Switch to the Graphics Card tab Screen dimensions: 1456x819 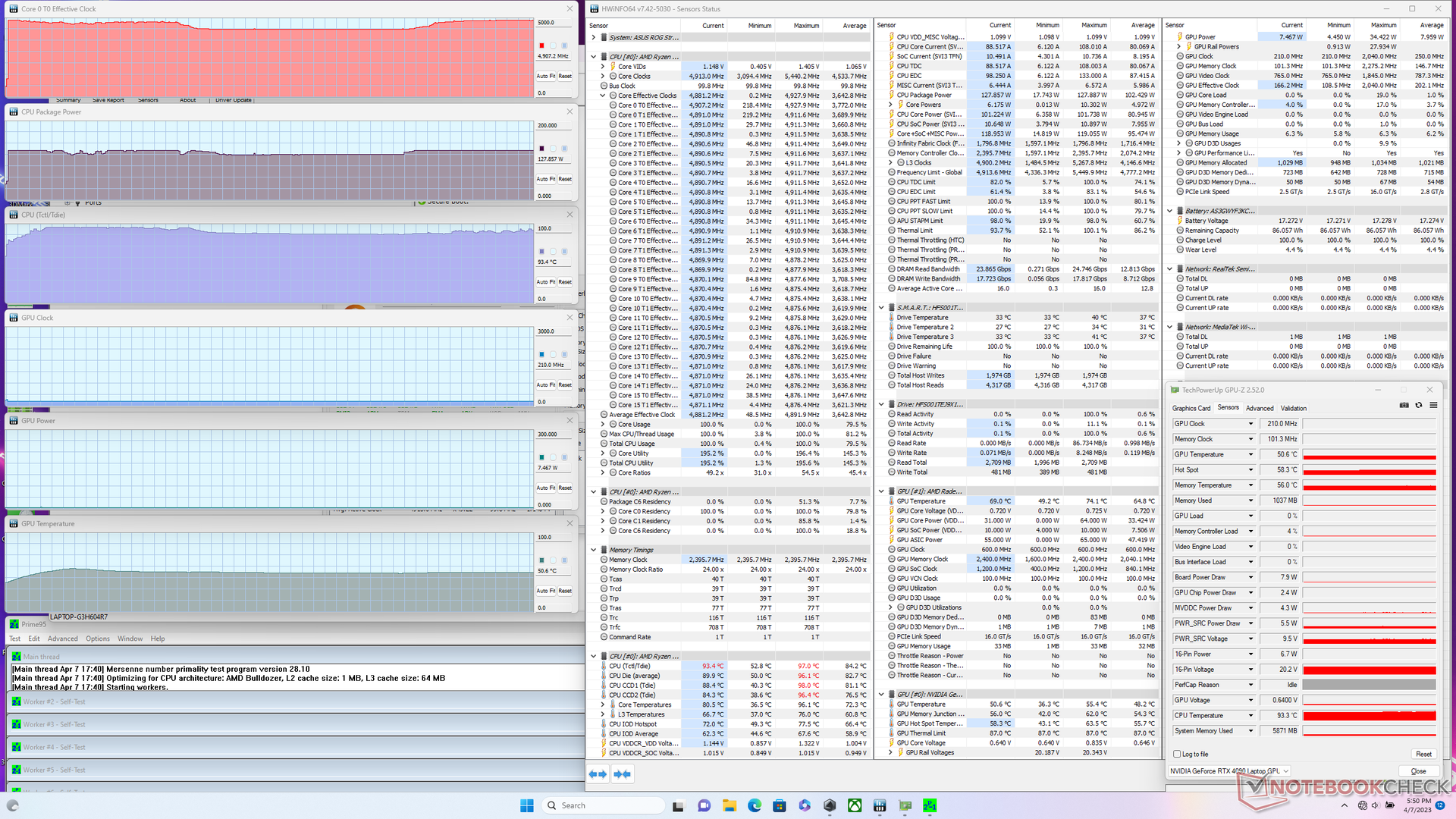click(x=1191, y=408)
